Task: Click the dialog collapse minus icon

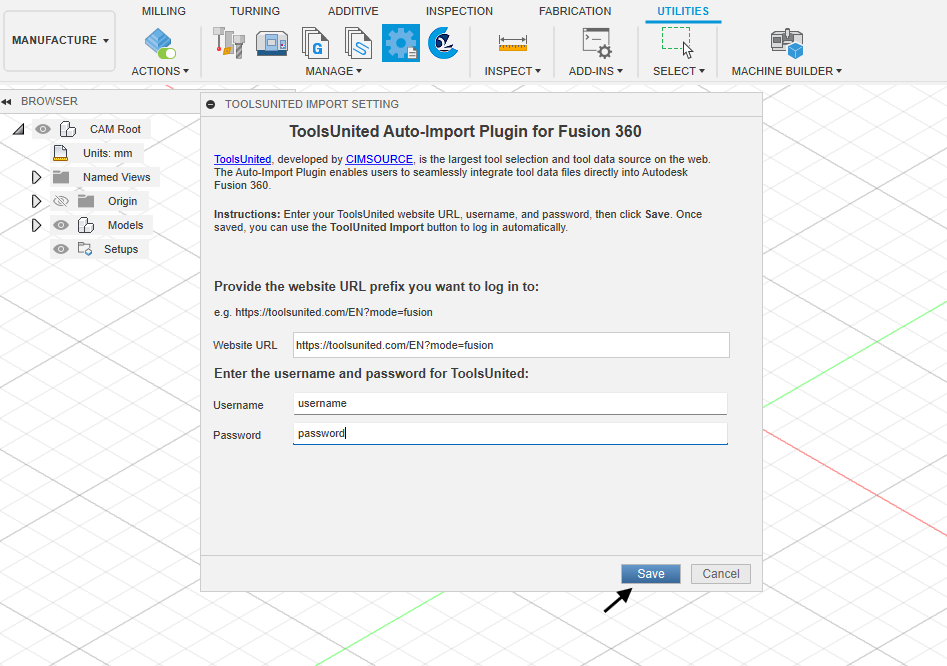Action: 211,104
